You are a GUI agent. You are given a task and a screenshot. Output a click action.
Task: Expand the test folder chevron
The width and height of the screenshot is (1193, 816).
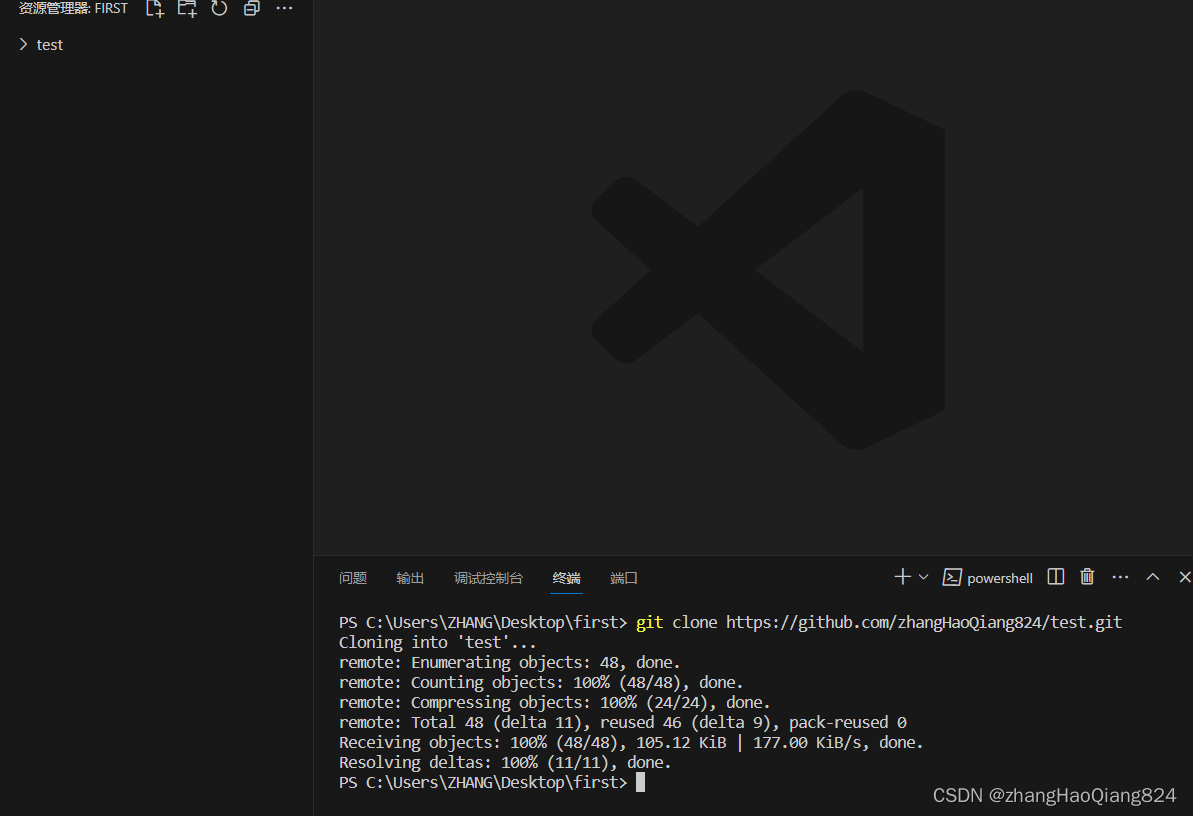[x=24, y=45]
